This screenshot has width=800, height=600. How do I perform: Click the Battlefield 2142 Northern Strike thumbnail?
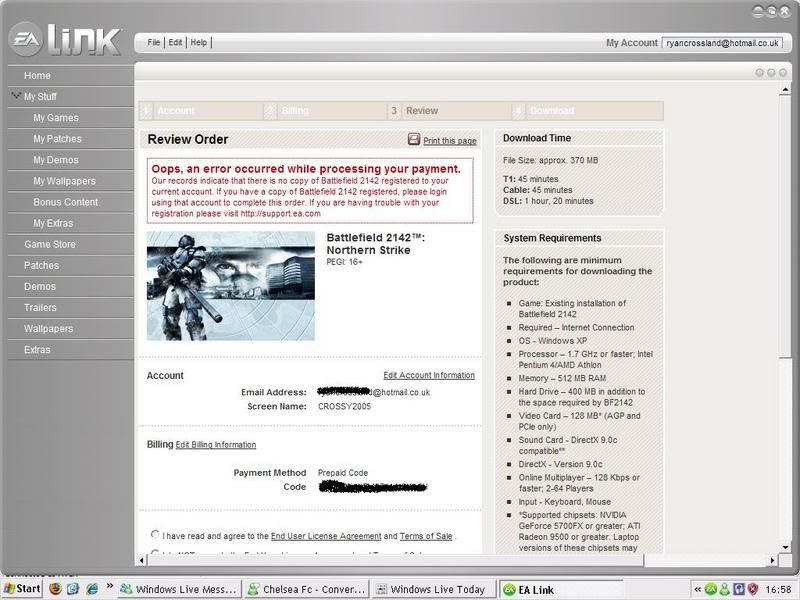[x=231, y=286]
